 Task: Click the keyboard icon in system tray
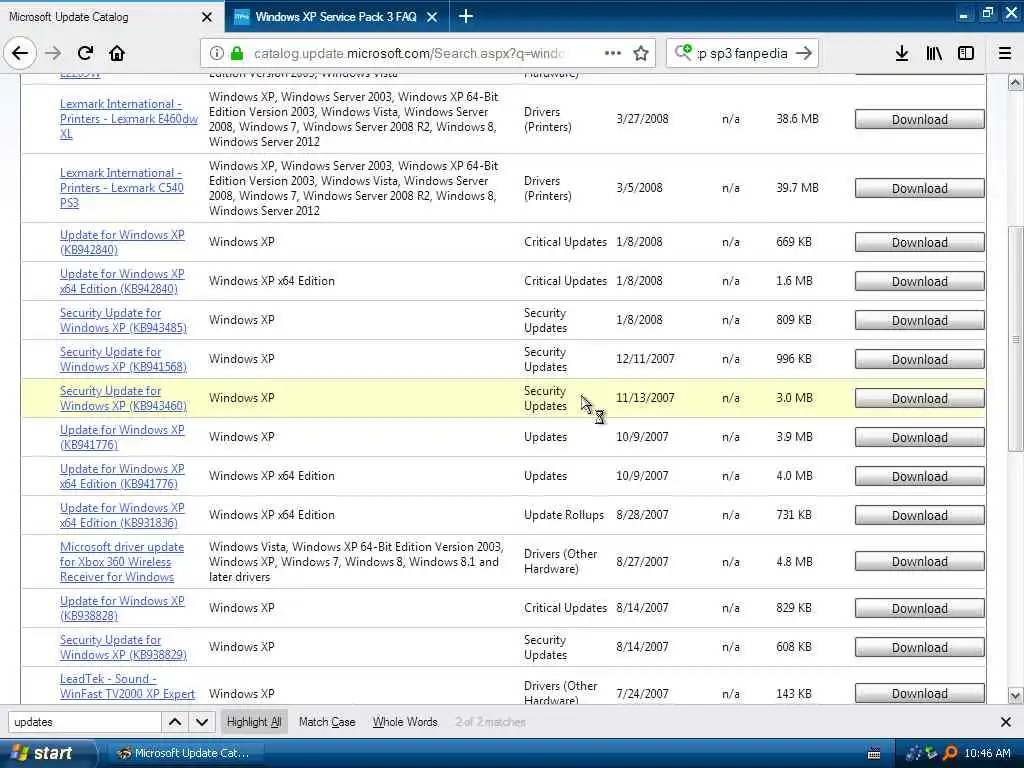pos(874,754)
